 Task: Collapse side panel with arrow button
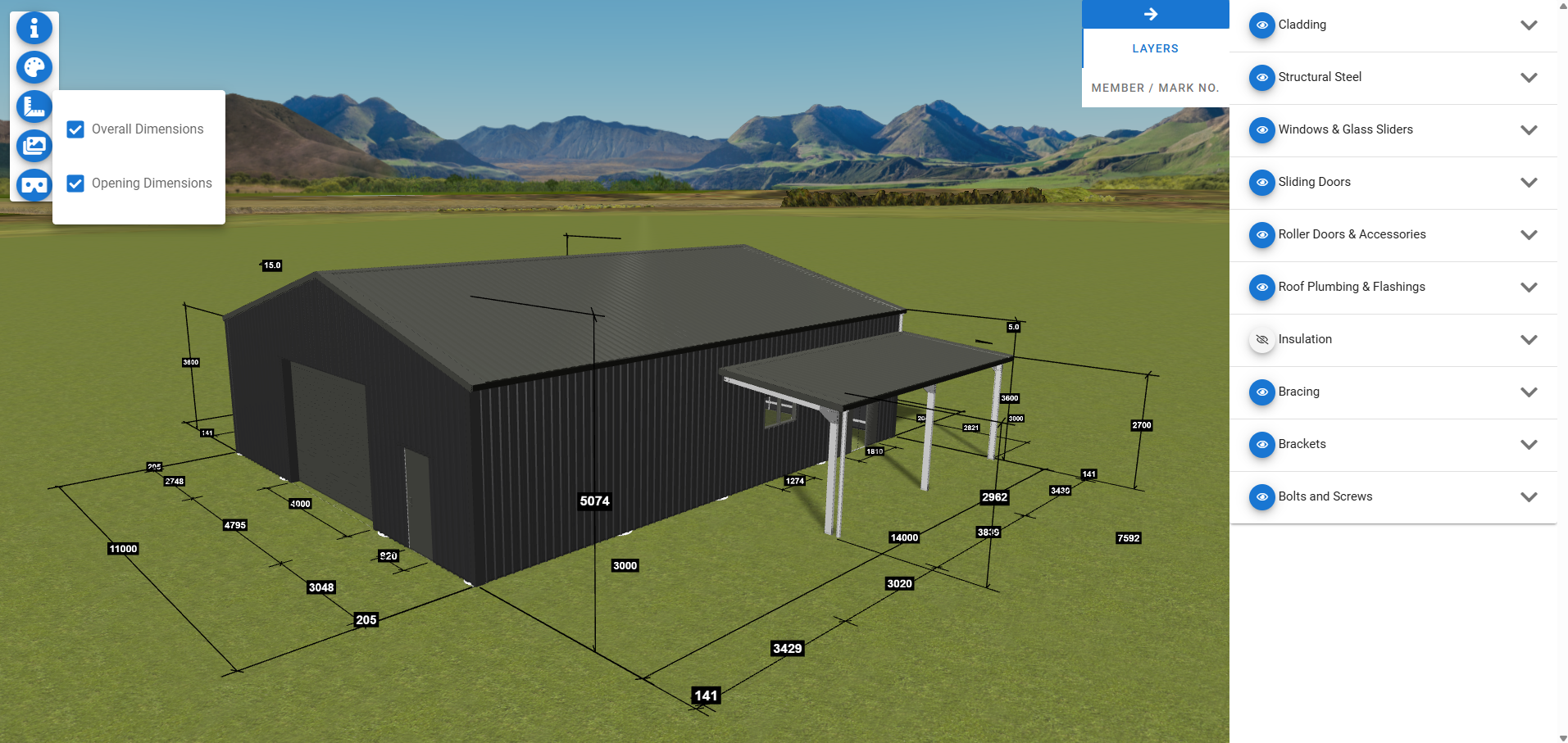click(1155, 14)
